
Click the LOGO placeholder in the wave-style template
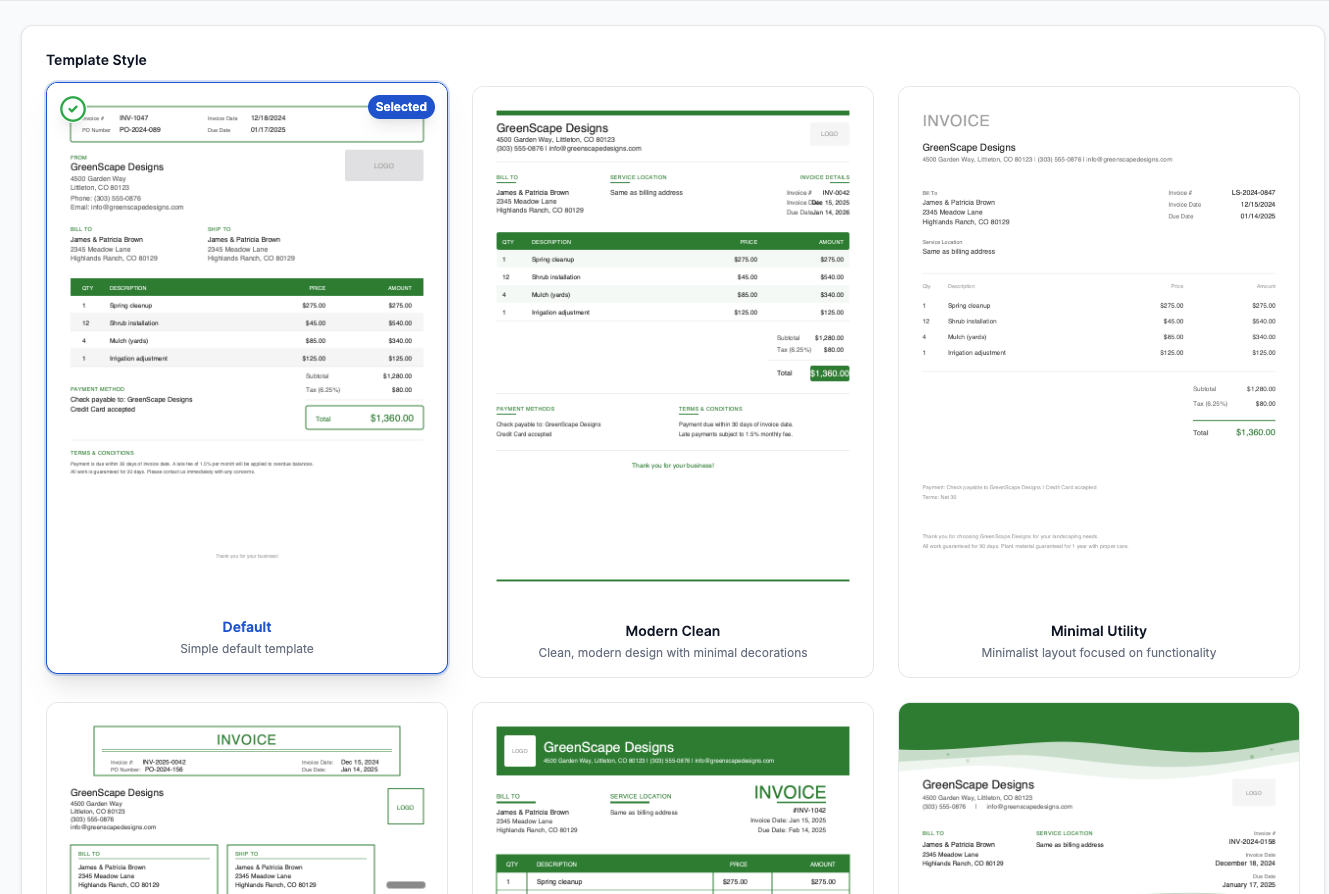point(1254,792)
